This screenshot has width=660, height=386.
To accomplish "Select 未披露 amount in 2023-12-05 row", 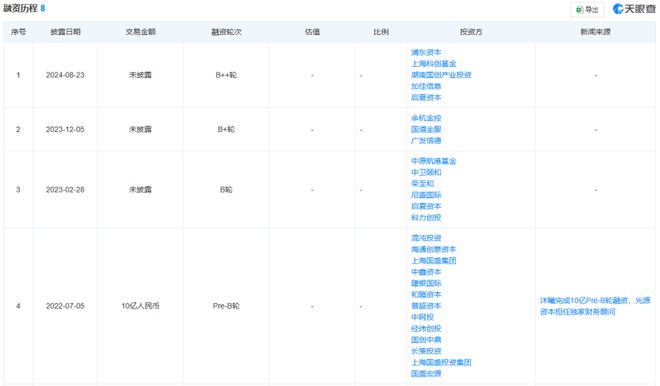I will (141, 130).
